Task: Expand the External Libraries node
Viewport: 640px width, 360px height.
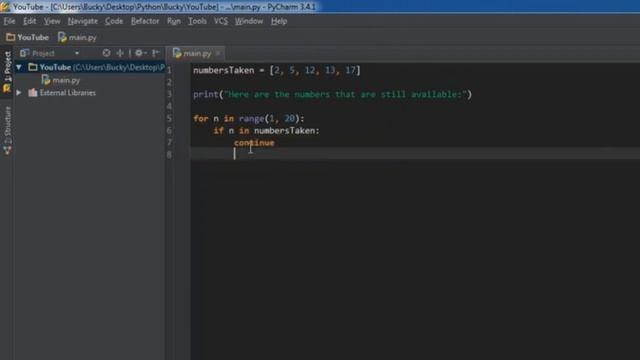Action: click(19, 93)
